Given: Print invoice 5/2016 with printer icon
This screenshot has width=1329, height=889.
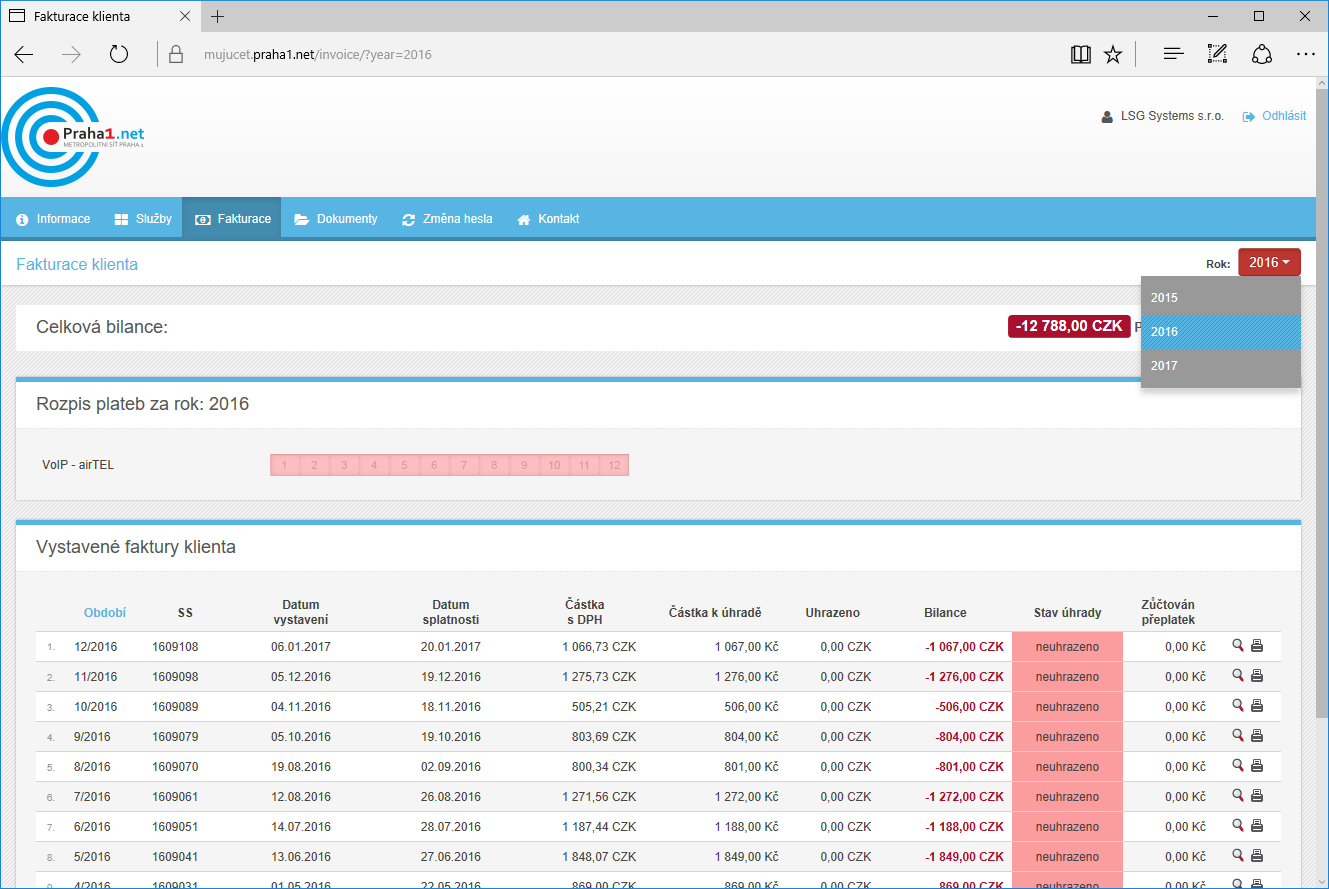Looking at the screenshot, I should pyautogui.click(x=1257, y=856).
